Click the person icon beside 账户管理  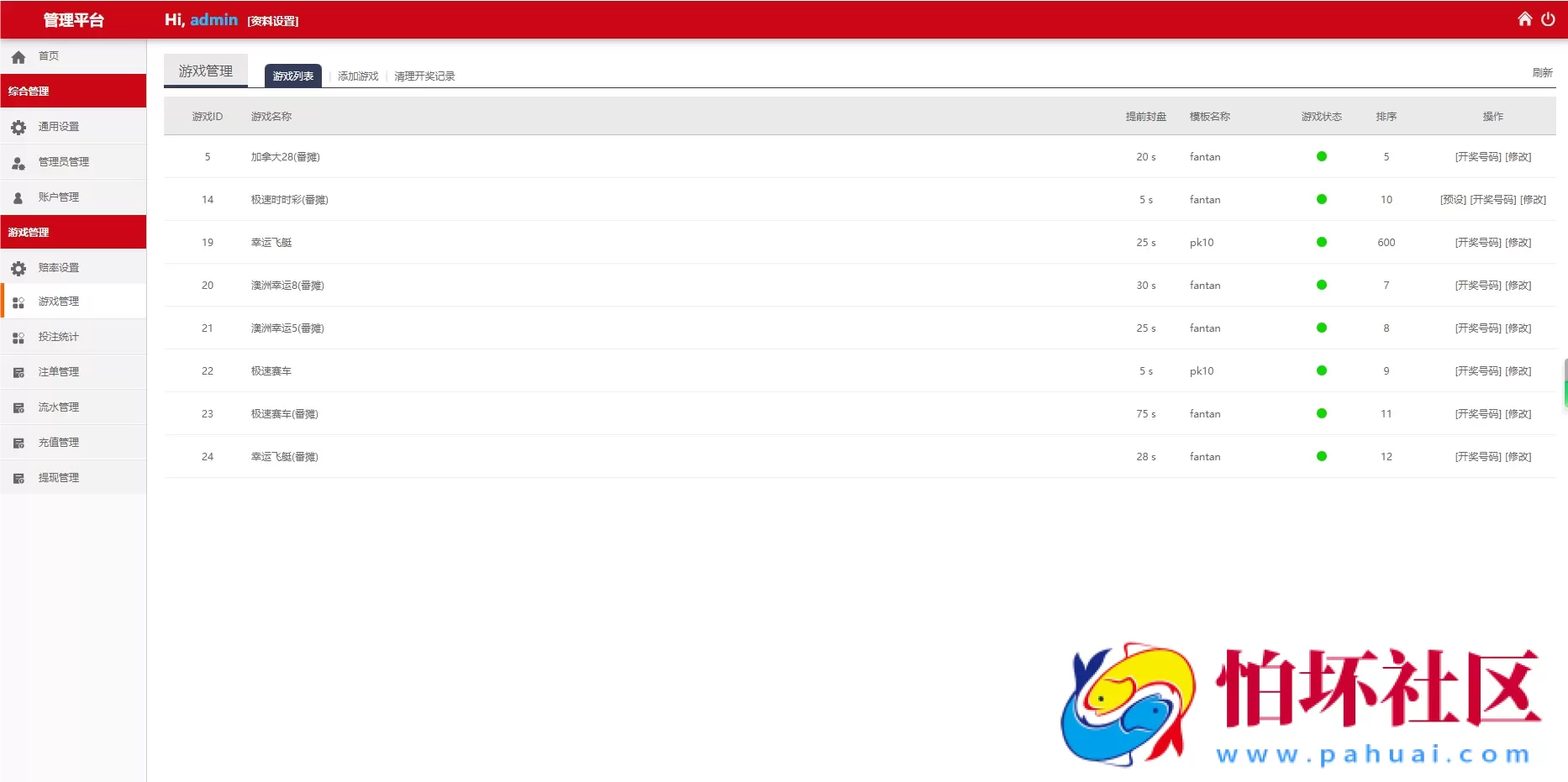coord(18,197)
